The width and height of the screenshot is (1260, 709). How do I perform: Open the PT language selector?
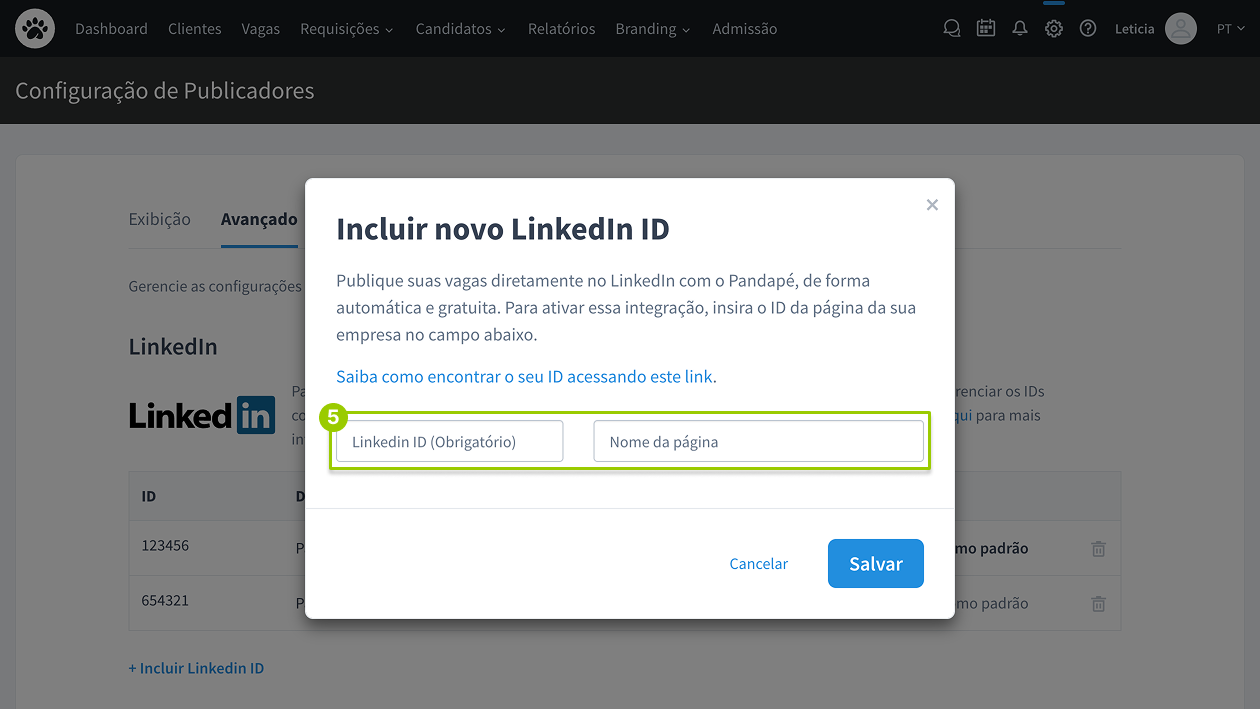pyautogui.click(x=1230, y=29)
